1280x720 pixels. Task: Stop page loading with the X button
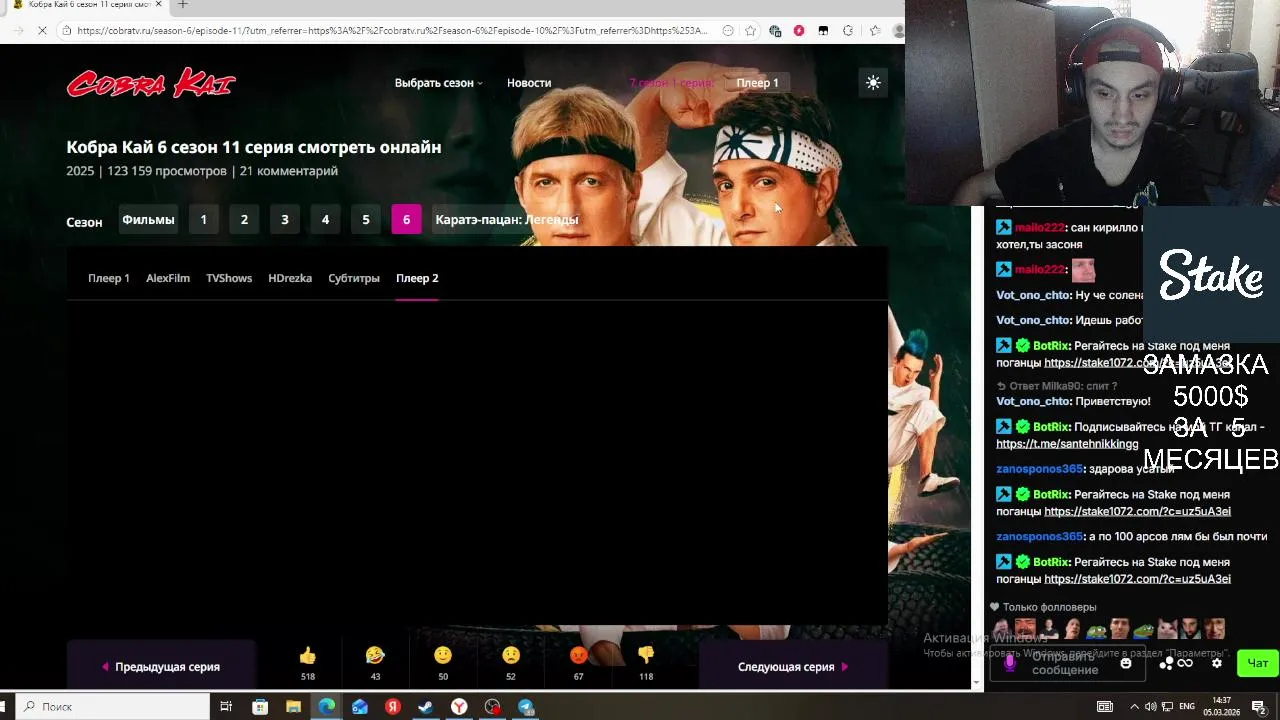click(42, 31)
